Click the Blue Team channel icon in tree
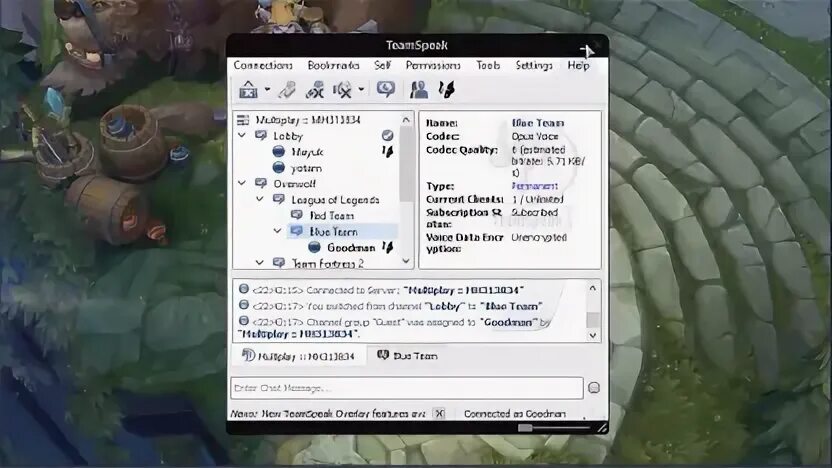 (x=297, y=231)
